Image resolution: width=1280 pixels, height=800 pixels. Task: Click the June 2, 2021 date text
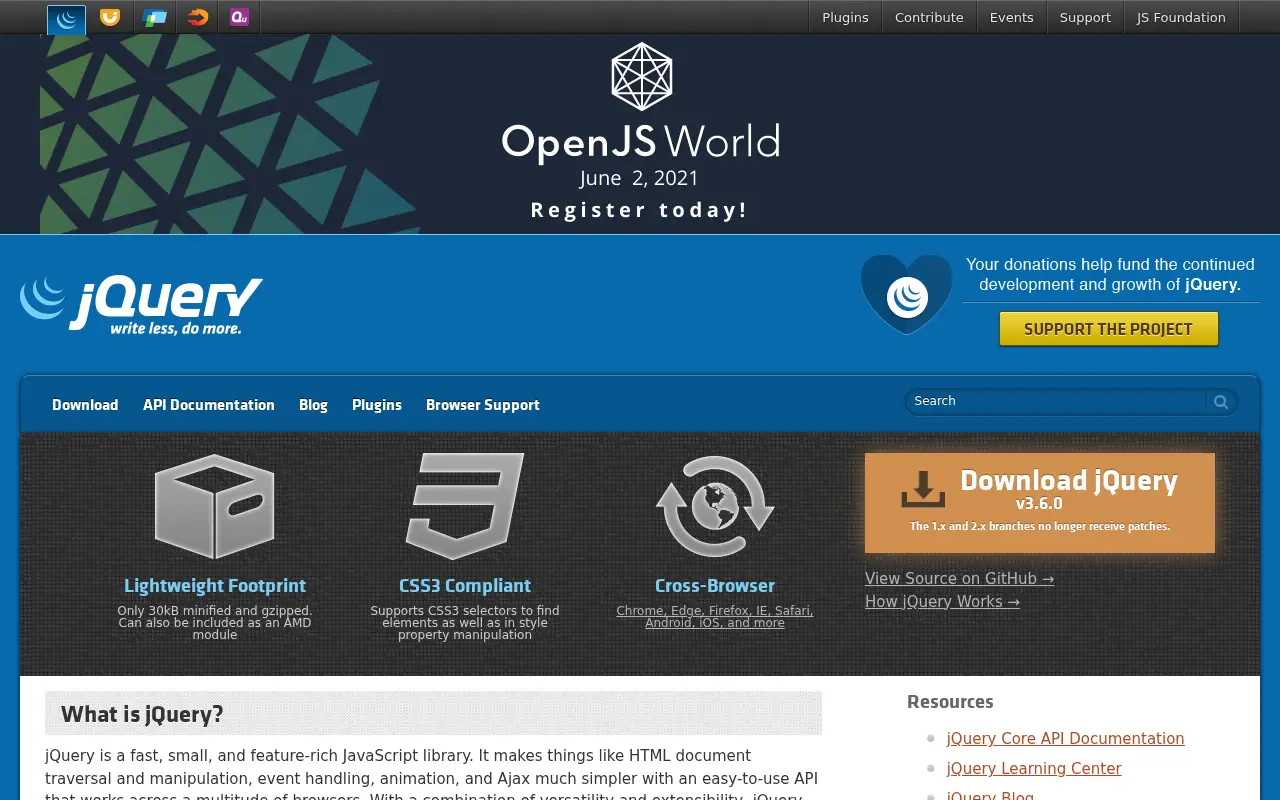tap(639, 178)
